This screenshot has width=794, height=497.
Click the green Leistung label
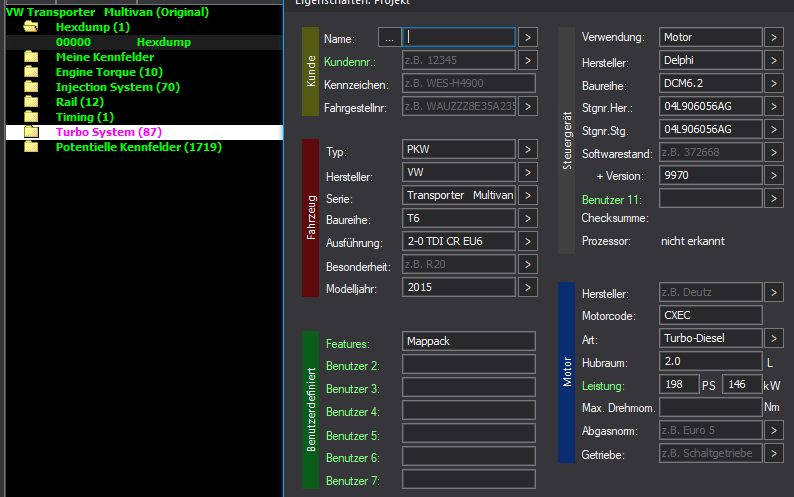[x=603, y=386]
